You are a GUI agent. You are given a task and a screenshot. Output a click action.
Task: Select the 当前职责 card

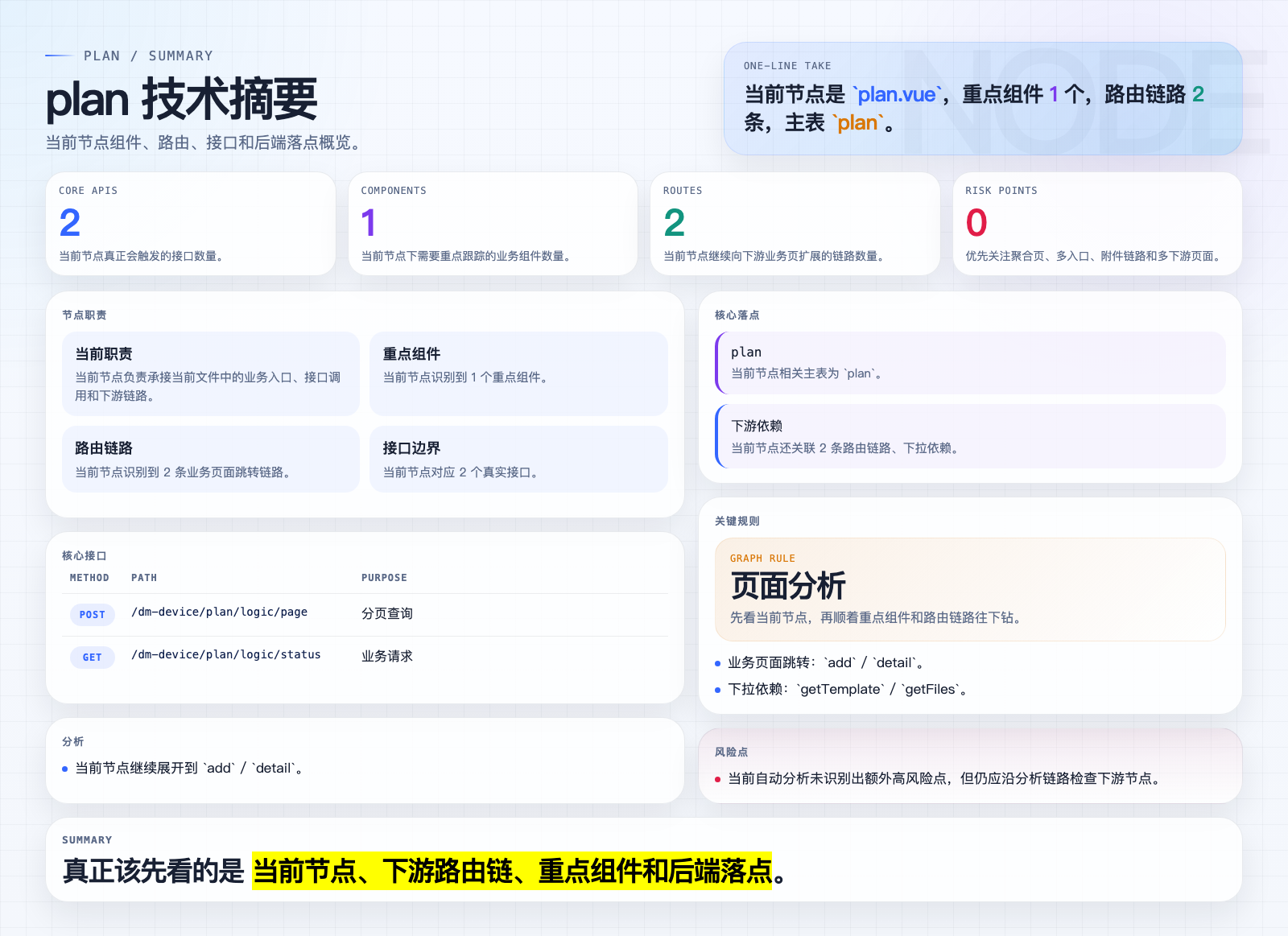211,373
